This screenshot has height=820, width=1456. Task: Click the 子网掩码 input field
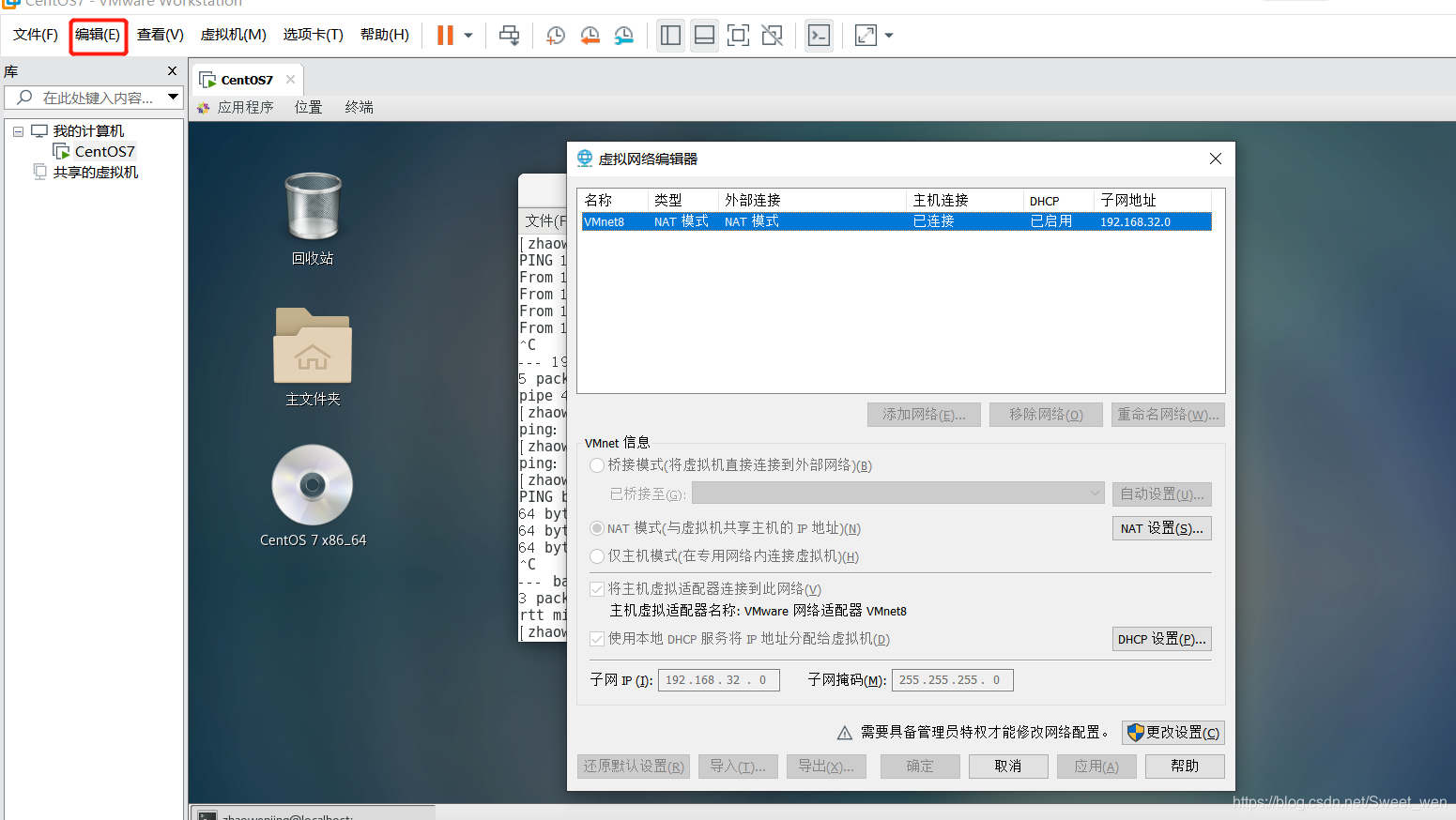[x=952, y=680]
